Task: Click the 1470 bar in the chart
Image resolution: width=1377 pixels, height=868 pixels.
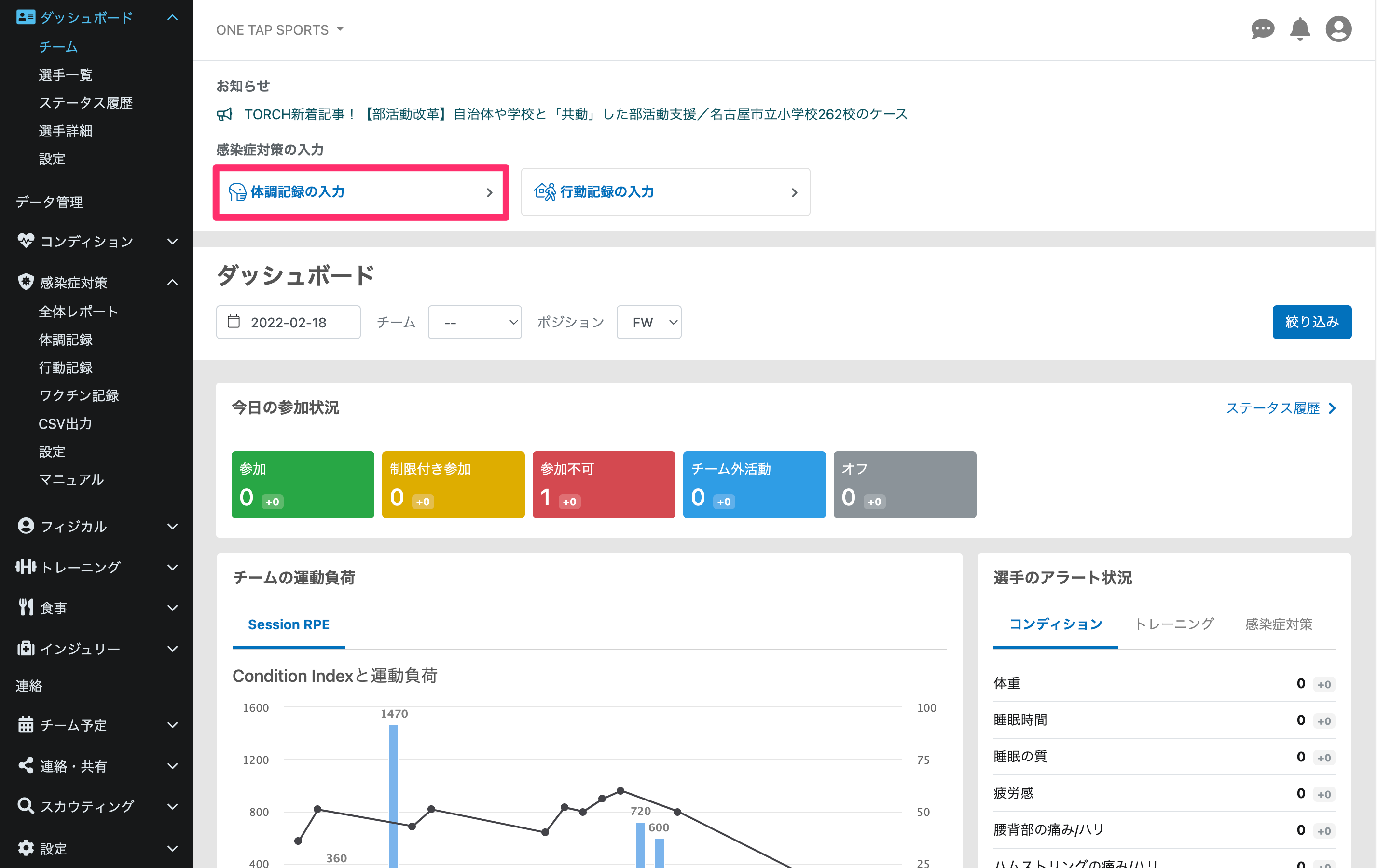Action: coord(393,796)
